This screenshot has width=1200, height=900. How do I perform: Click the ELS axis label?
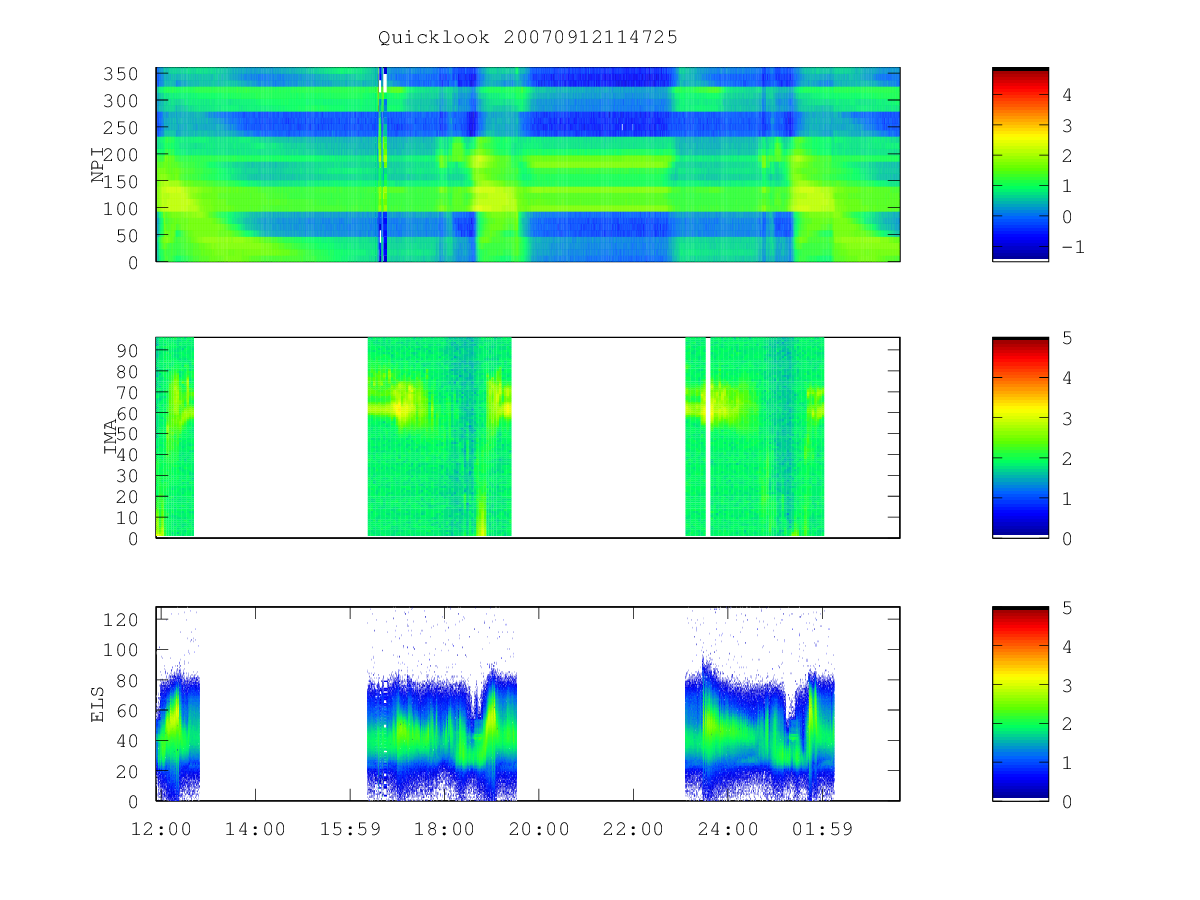[98, 704]
